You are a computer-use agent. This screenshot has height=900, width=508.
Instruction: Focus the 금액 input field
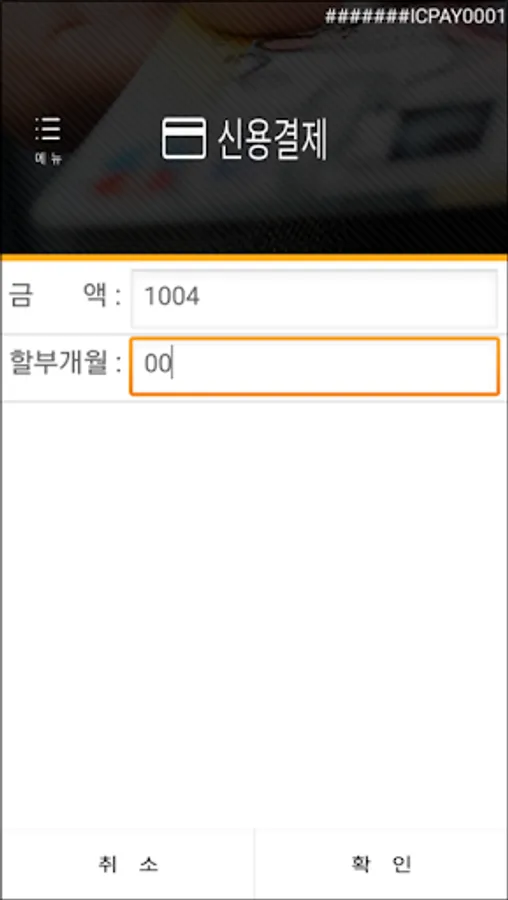(314, 298)
